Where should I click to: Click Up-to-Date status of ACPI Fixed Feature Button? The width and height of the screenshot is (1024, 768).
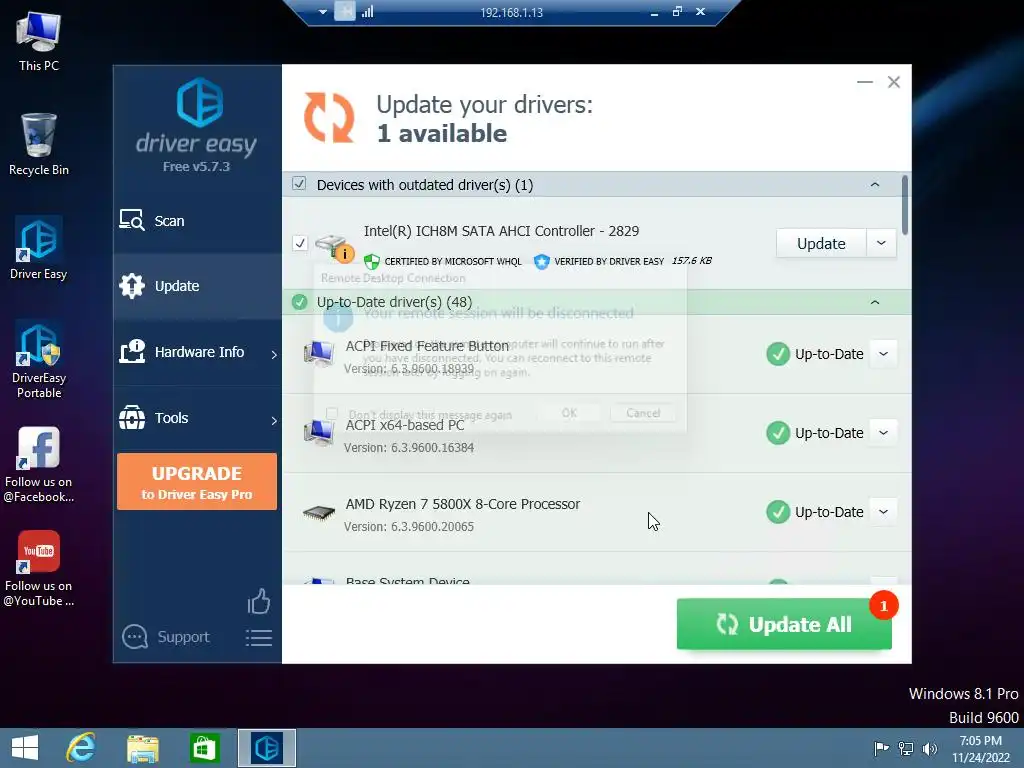pos(815,354)
